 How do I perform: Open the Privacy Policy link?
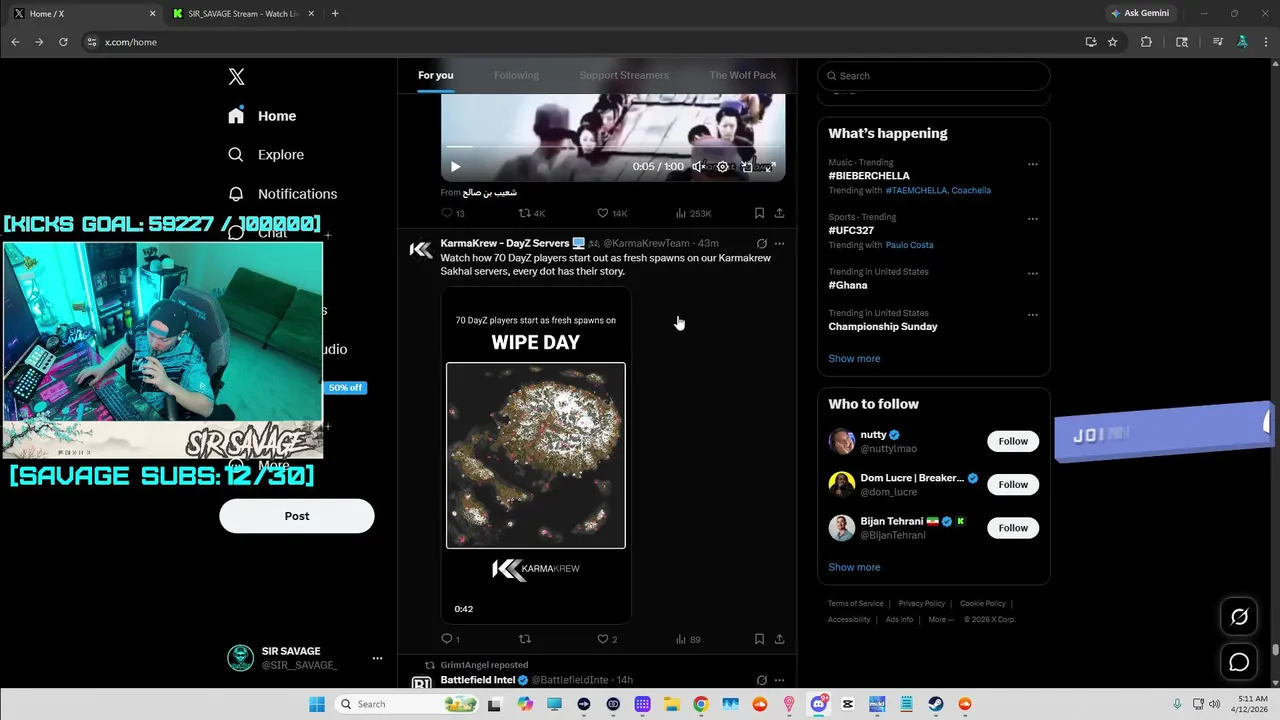tap(922, 604)
